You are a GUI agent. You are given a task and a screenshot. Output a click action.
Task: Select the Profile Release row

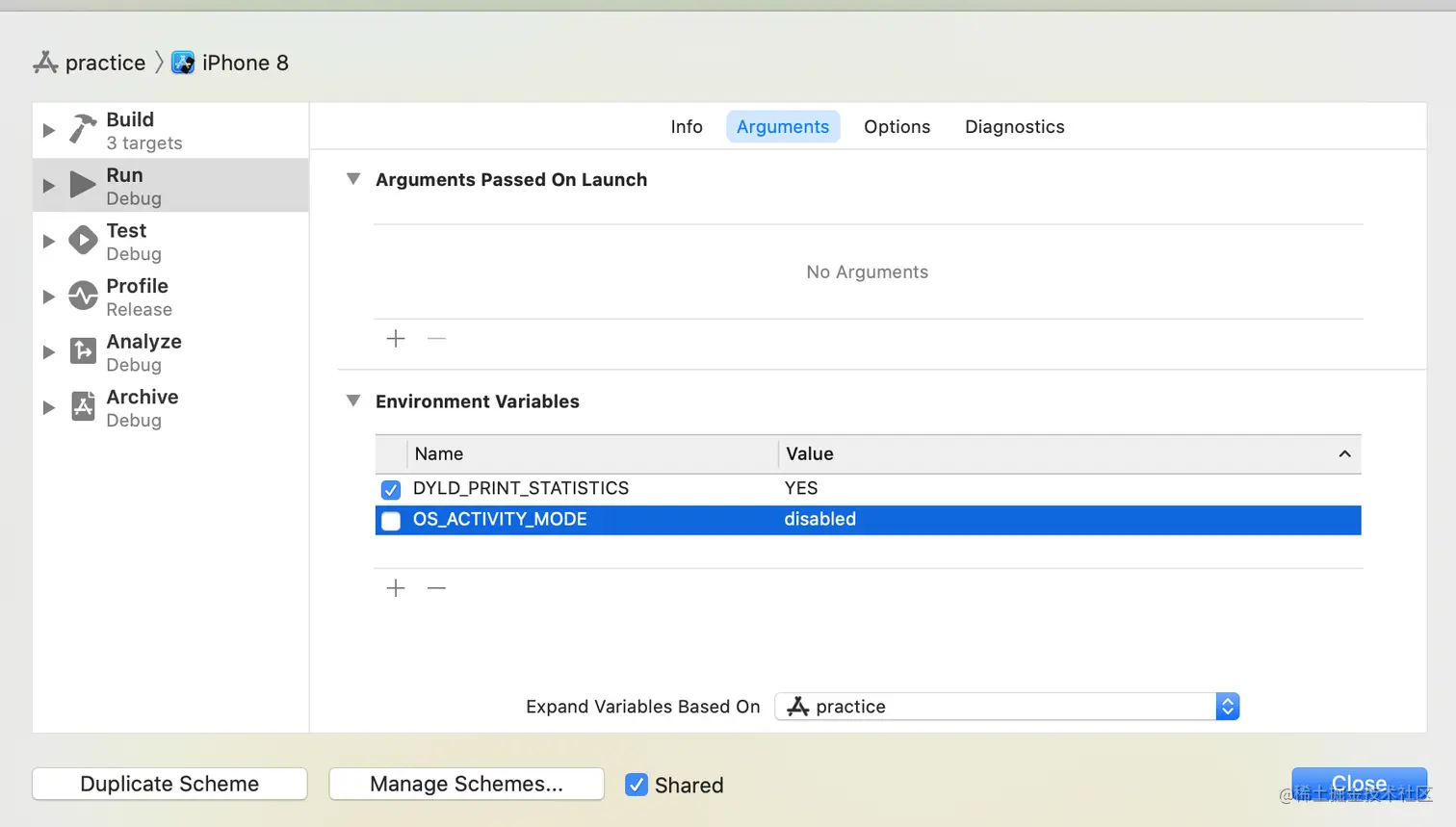[x=170, y=297]
